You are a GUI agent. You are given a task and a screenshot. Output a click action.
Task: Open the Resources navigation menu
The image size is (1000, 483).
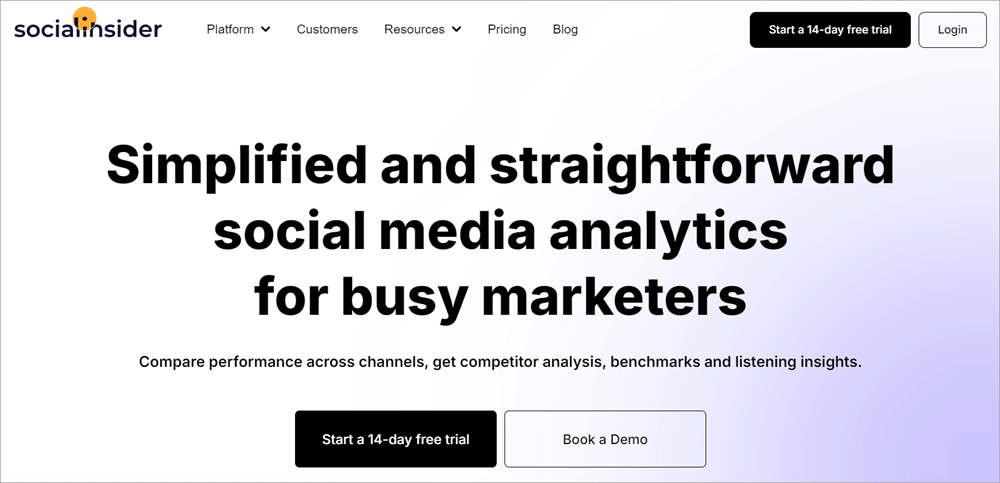tap(414, 29)
